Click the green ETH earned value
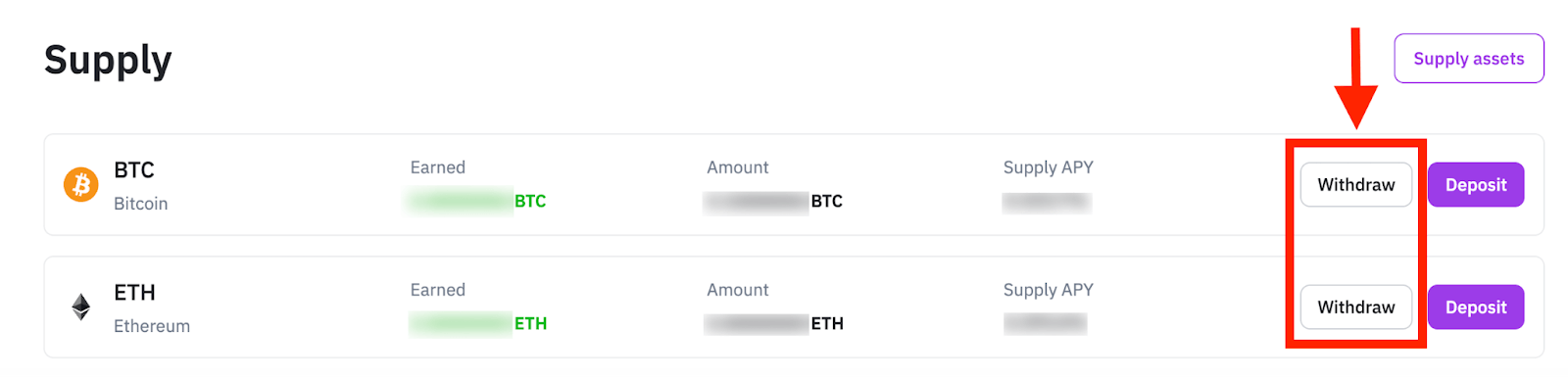 [x=478, y=323]
